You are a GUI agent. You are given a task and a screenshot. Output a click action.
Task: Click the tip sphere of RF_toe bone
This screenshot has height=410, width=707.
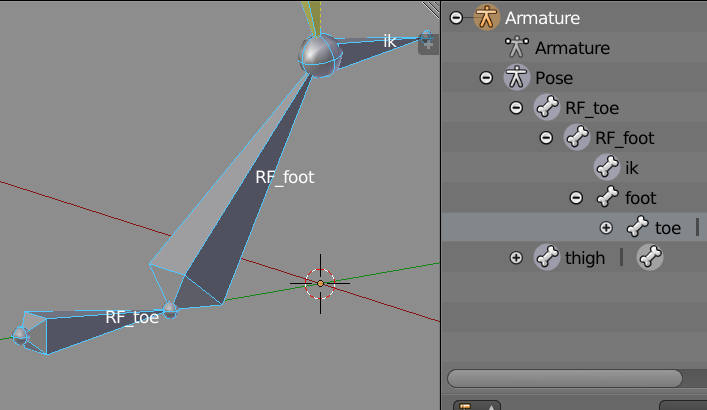(x=20, y=336)
